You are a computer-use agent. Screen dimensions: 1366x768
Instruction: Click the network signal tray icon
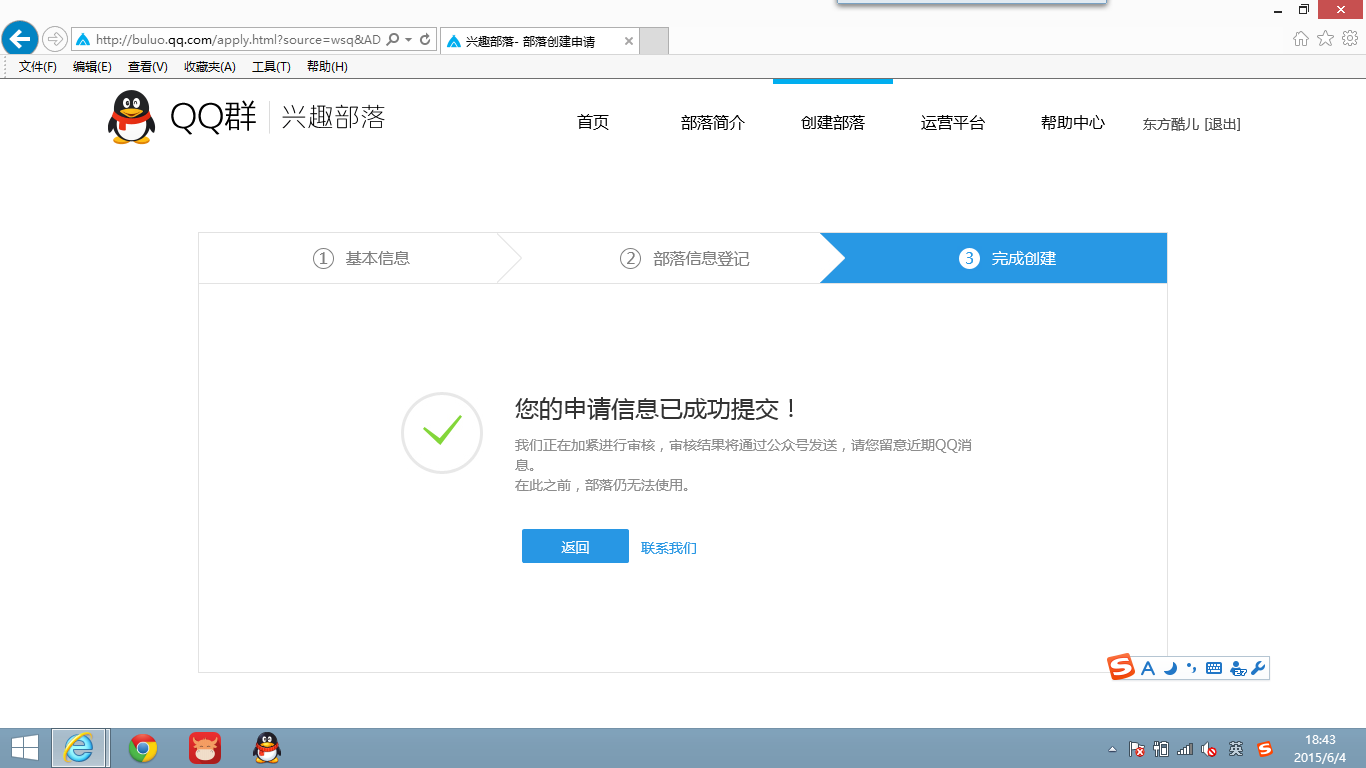point(1185,749)
